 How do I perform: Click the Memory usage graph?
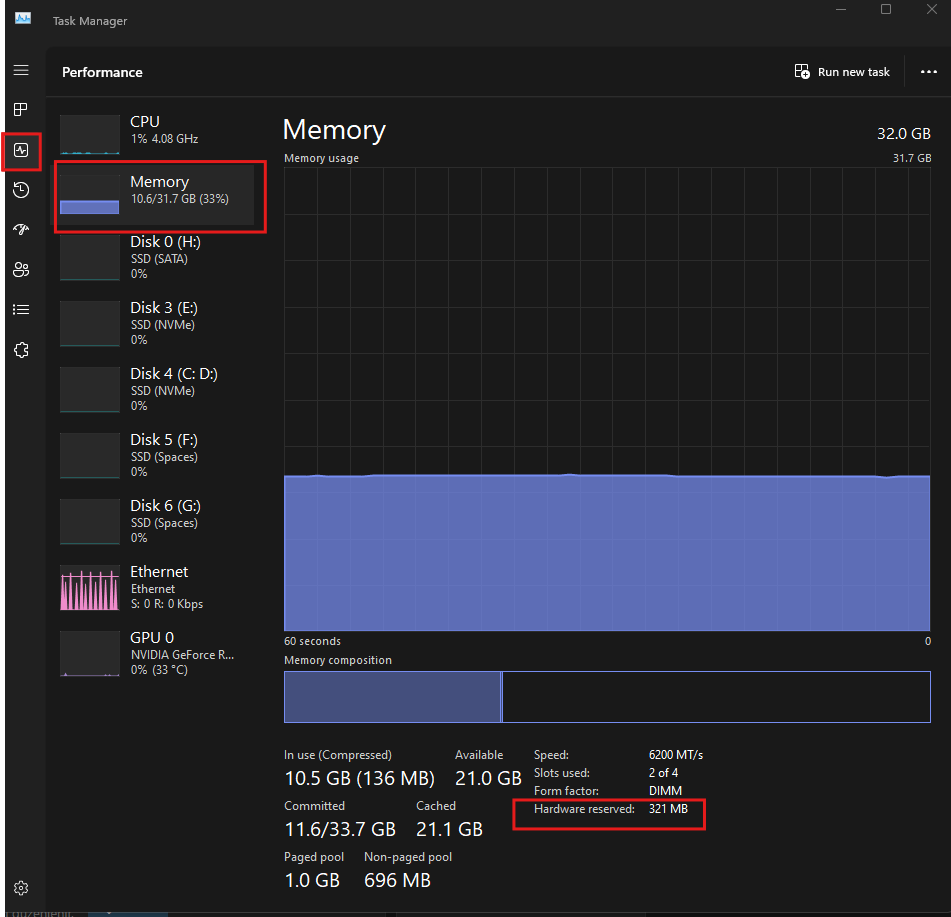606,398
